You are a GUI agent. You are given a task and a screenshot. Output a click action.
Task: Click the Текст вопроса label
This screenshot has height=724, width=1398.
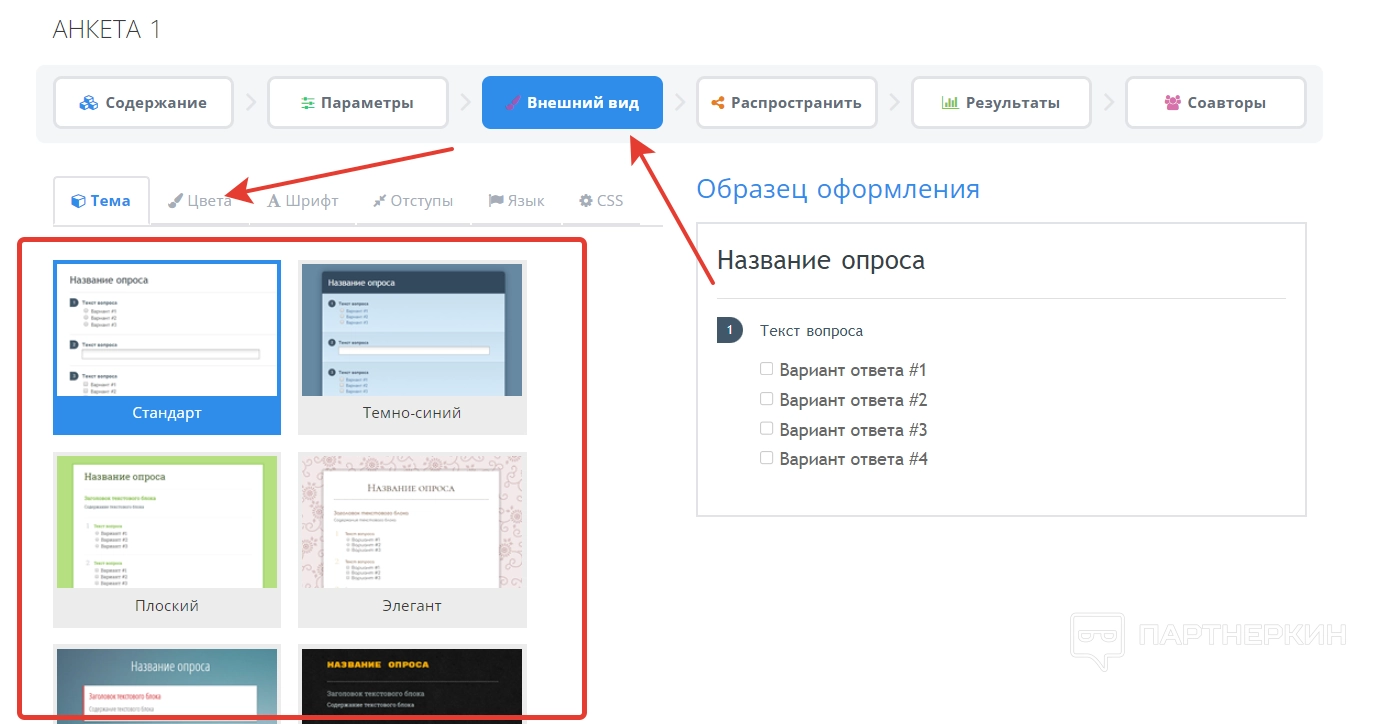811,331
